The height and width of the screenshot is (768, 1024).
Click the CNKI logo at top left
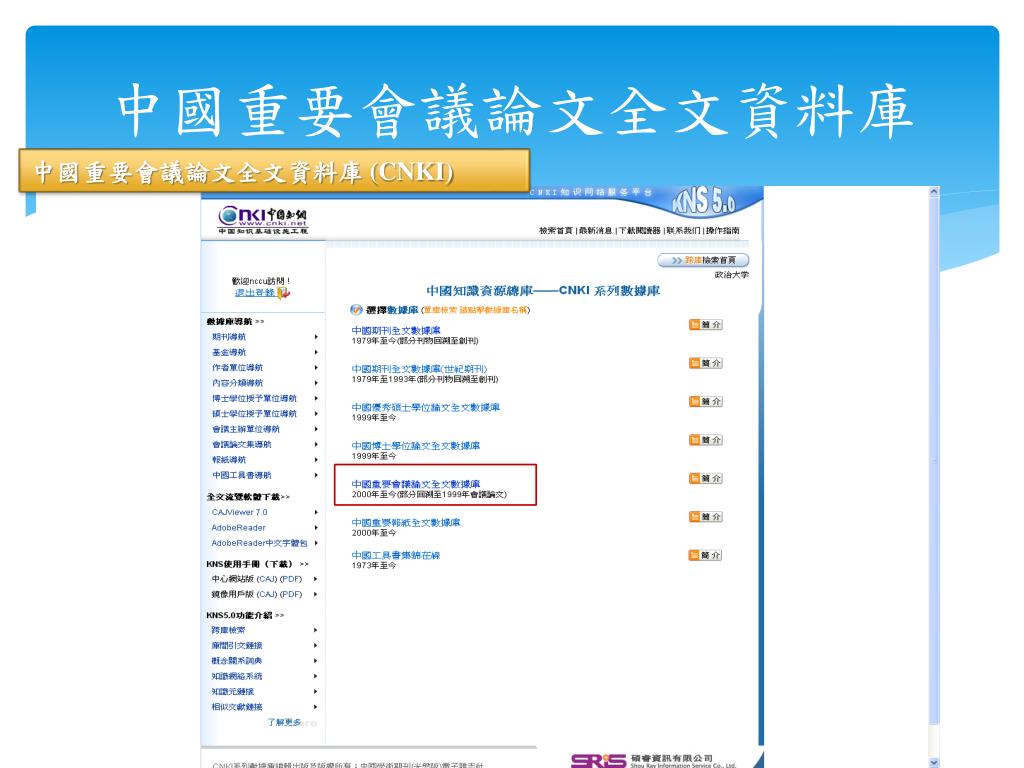click(x=263, y=220)
